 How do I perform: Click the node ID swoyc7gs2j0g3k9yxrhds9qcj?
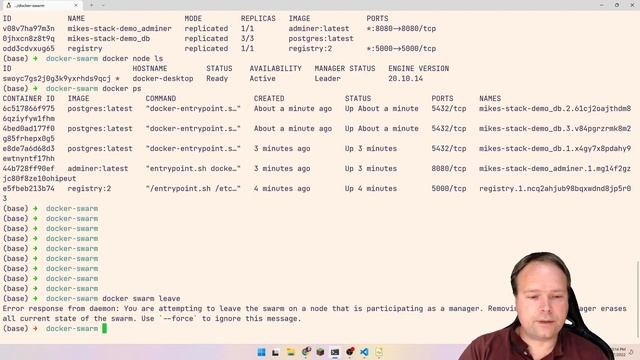pyautogui.click(x=57, y=79)
